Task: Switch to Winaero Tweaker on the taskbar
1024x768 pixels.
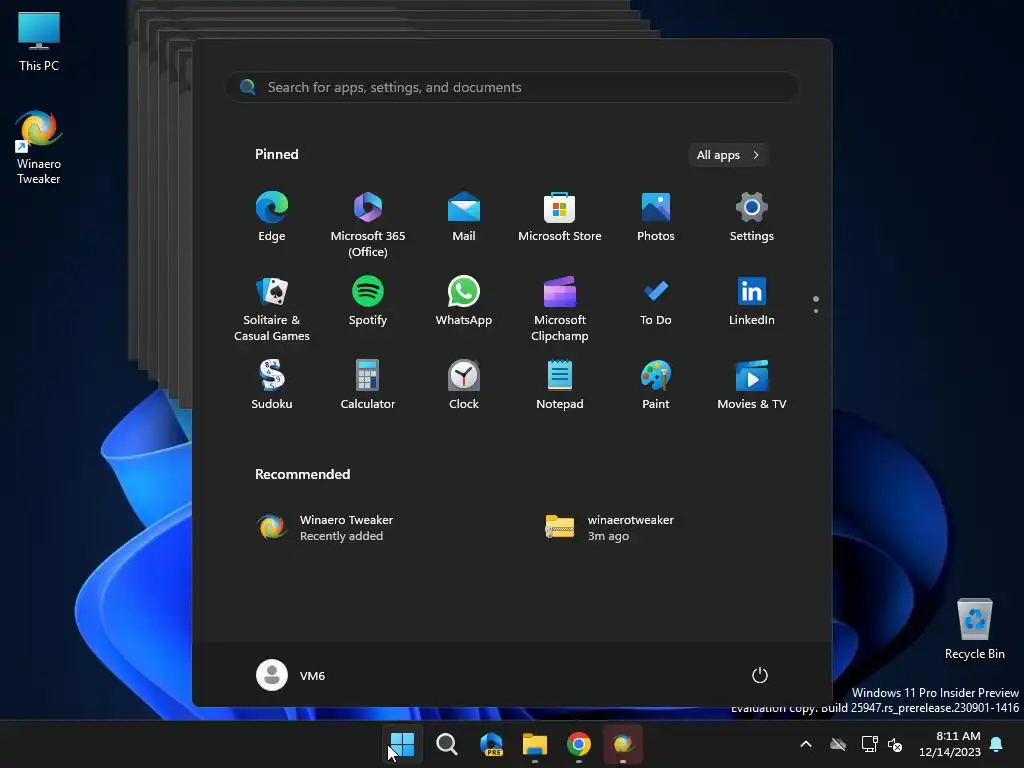Action: tap(623, 744)
